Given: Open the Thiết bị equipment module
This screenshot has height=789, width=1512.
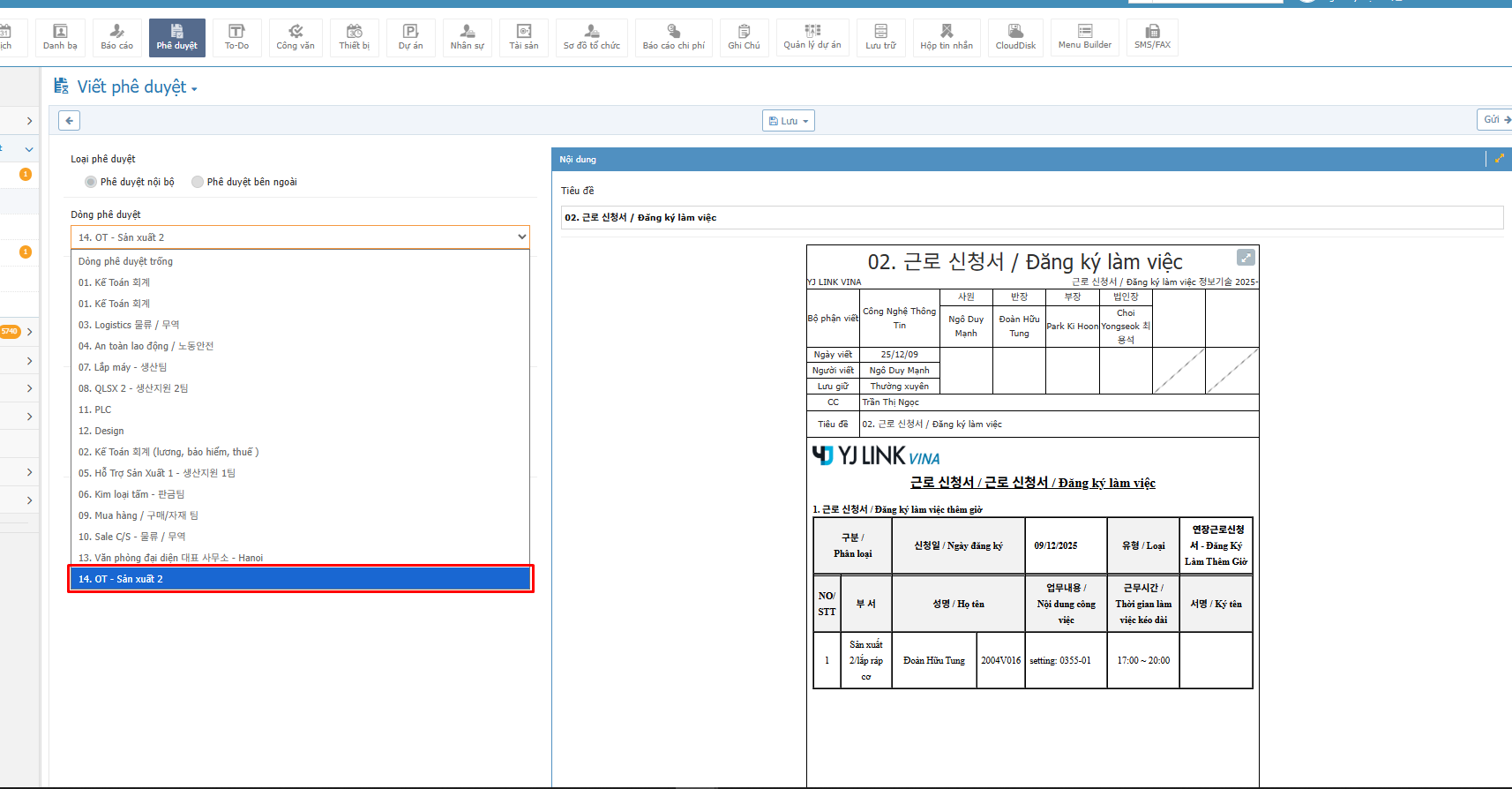Looking at the screenshot, I should pyautogui.click(x=354, y=37).
